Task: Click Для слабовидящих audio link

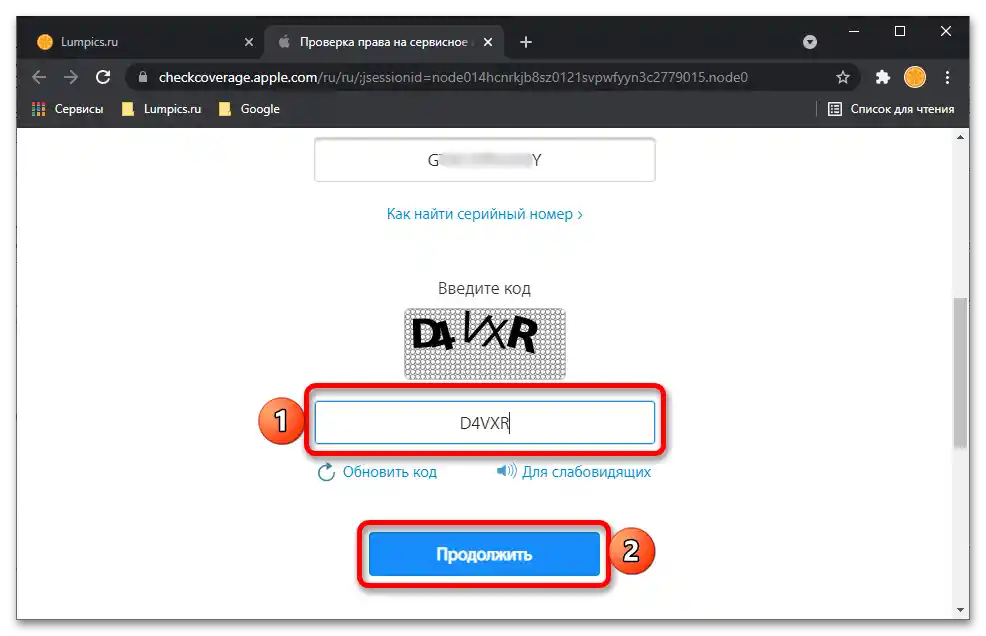Action: [x=573, y=472]
